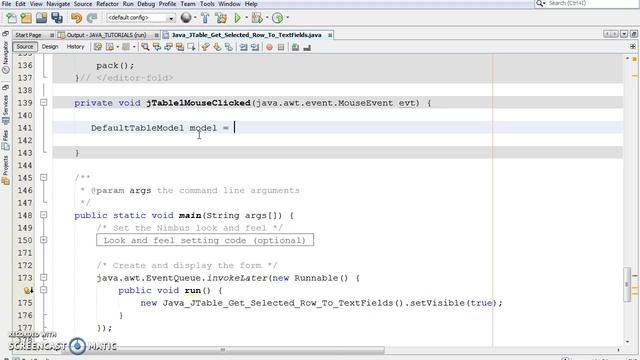
Task: Open the Files side panel
Action: [5, 141]
